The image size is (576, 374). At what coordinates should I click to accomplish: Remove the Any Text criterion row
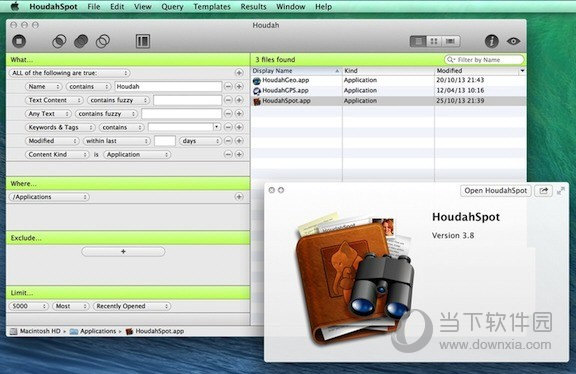(228, 114)
